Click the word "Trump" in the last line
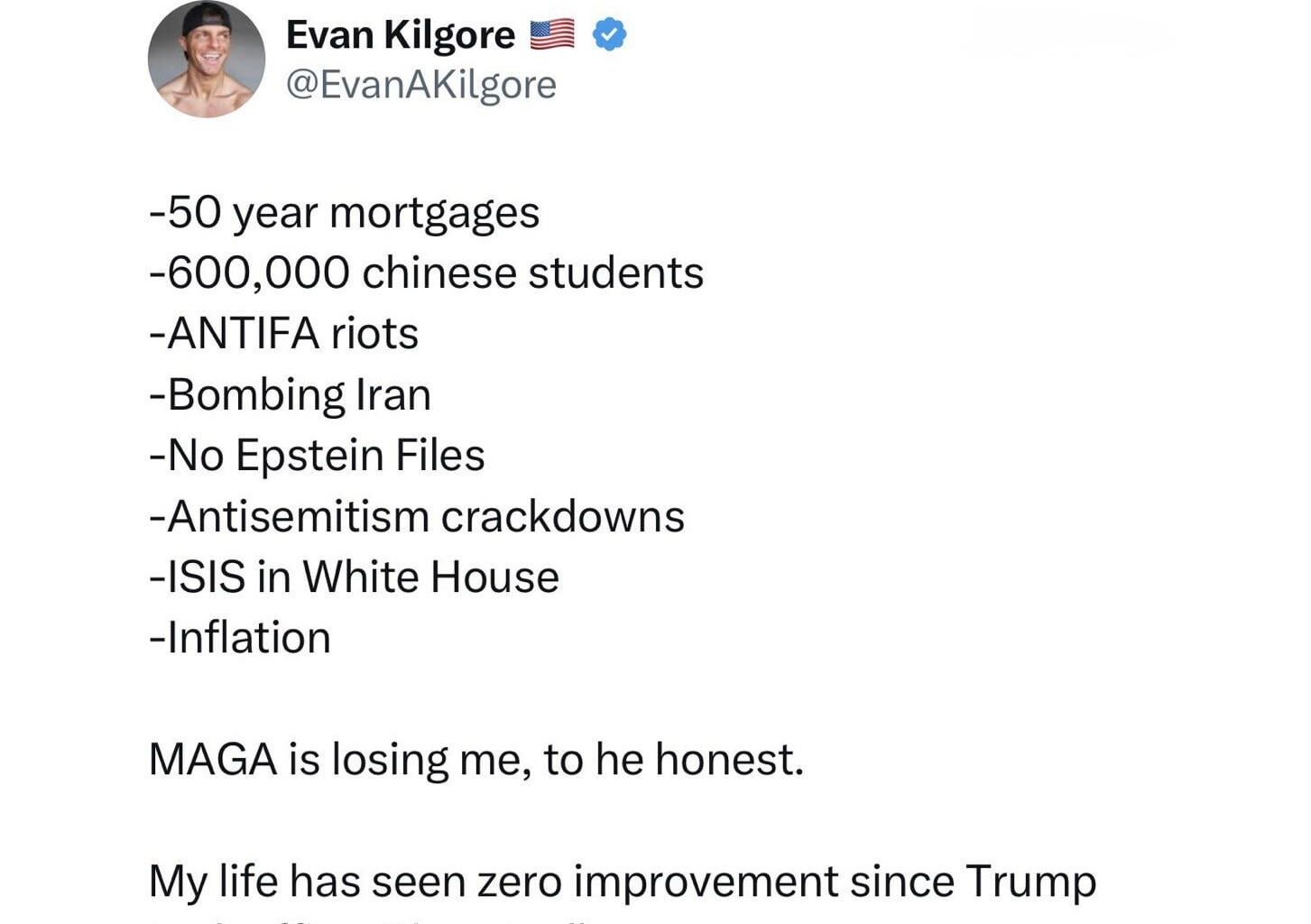Screen dimensions: 1311x924 (x=1030, y=882)
